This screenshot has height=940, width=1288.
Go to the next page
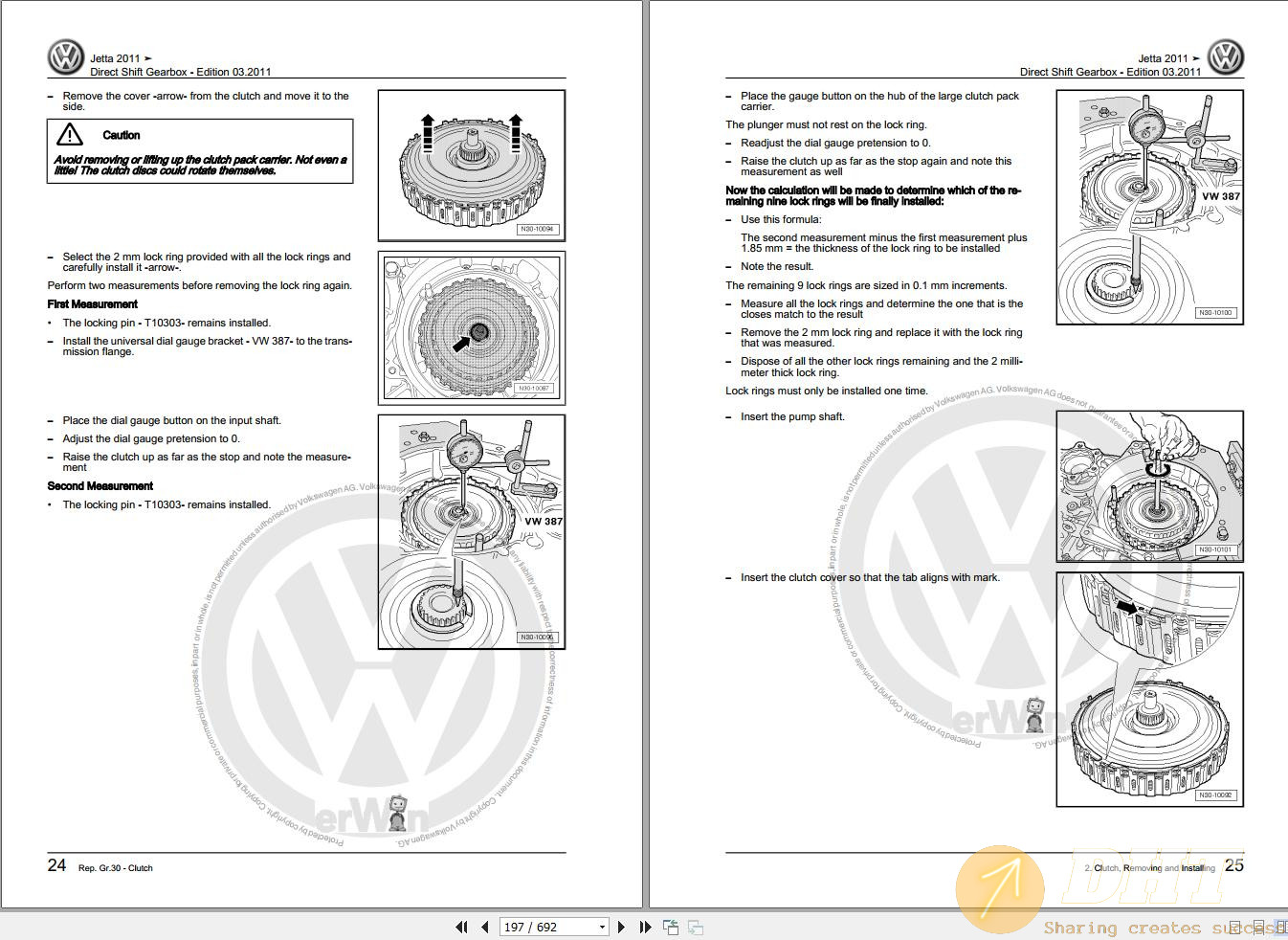pos(621,927)
